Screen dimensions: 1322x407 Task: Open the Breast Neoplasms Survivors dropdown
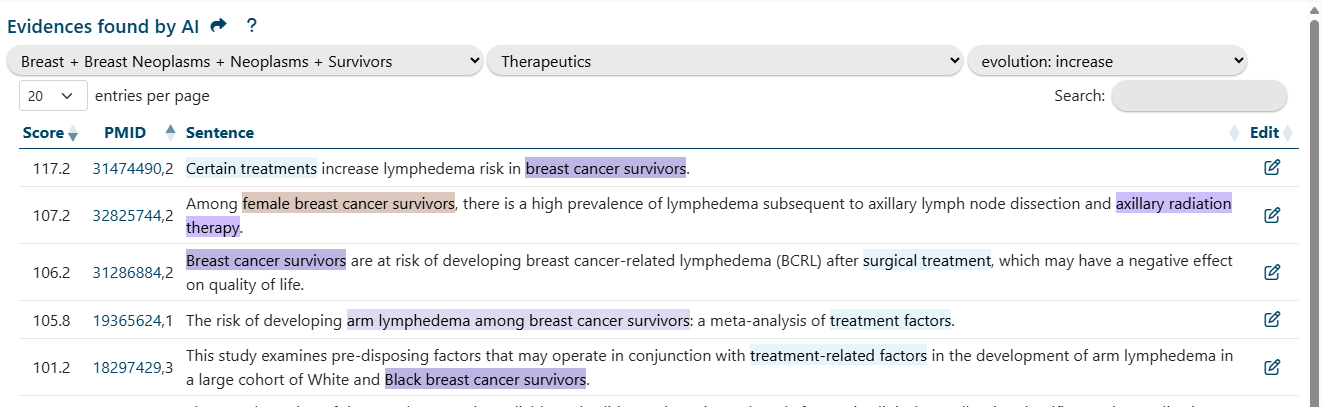point(245,62)
